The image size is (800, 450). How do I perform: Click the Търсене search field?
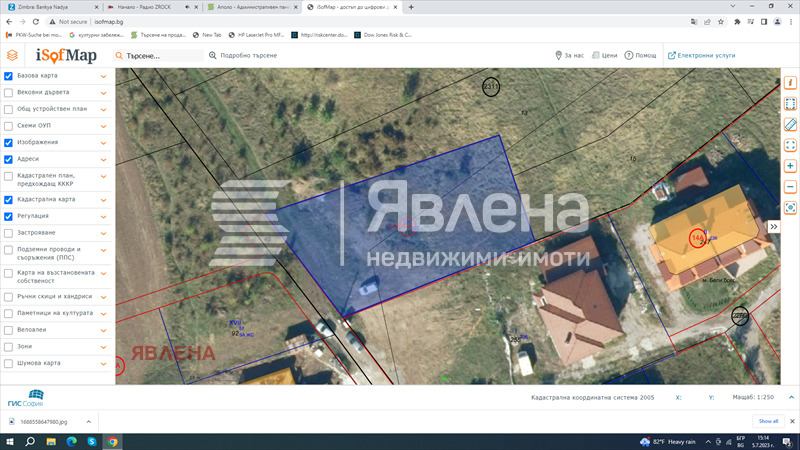pos(162,56)
